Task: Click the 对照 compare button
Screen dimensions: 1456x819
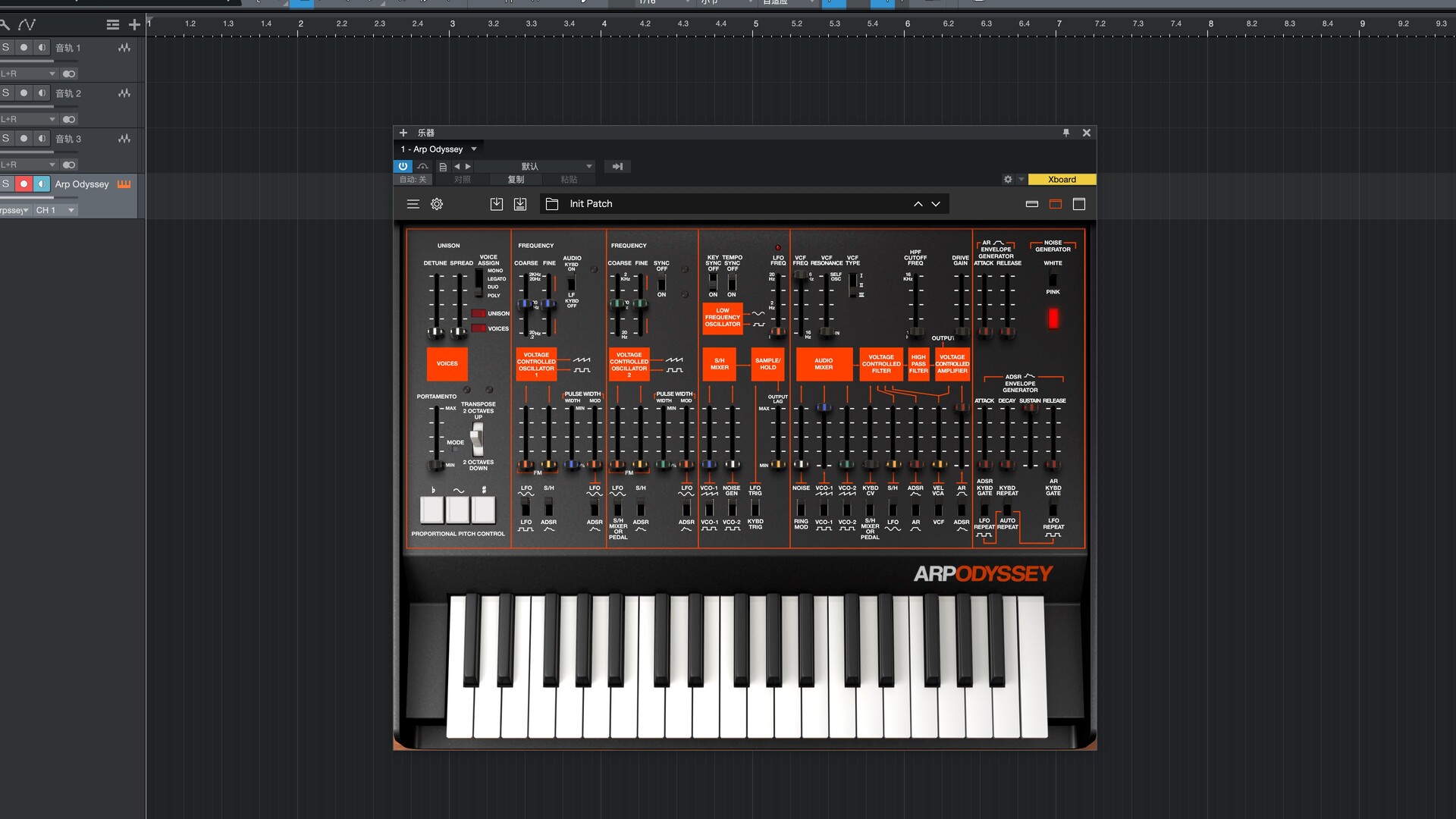Action: pos(462,180)
